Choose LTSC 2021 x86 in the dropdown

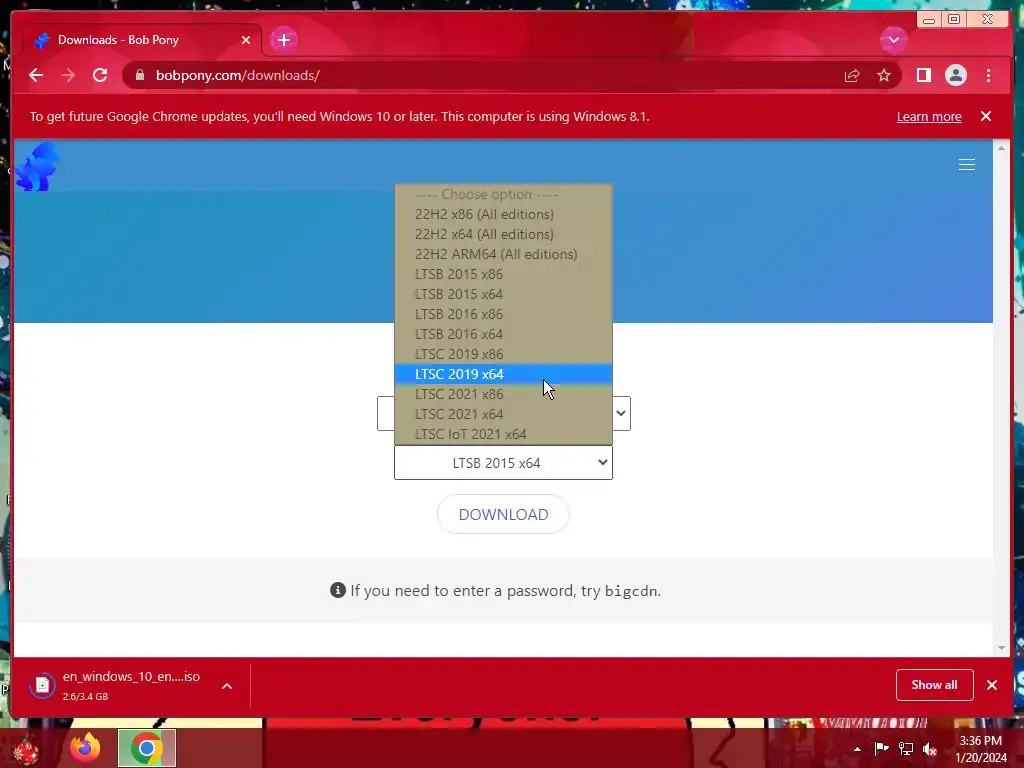[504, 394]
